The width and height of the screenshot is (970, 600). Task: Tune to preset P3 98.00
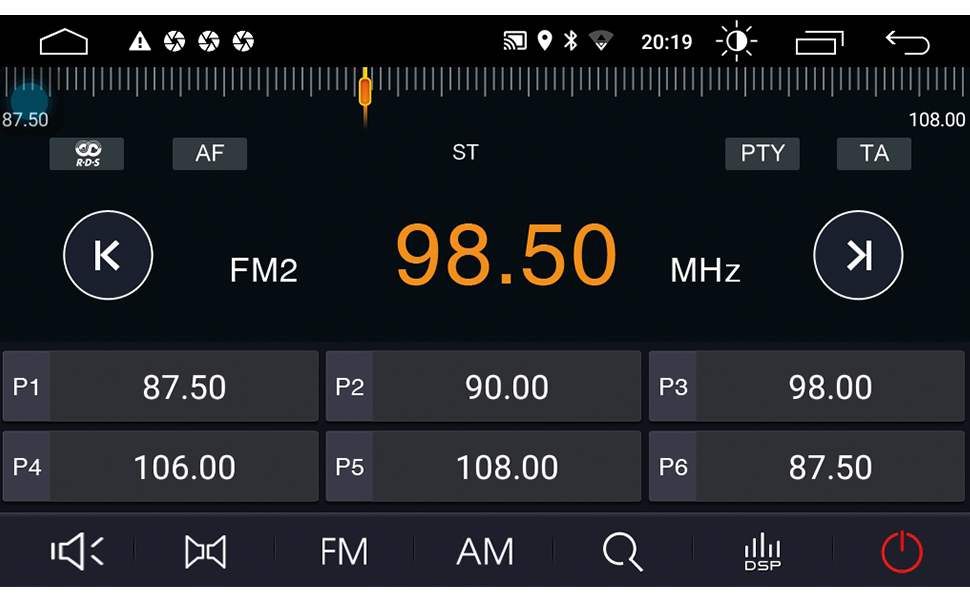tap(807, 387)
